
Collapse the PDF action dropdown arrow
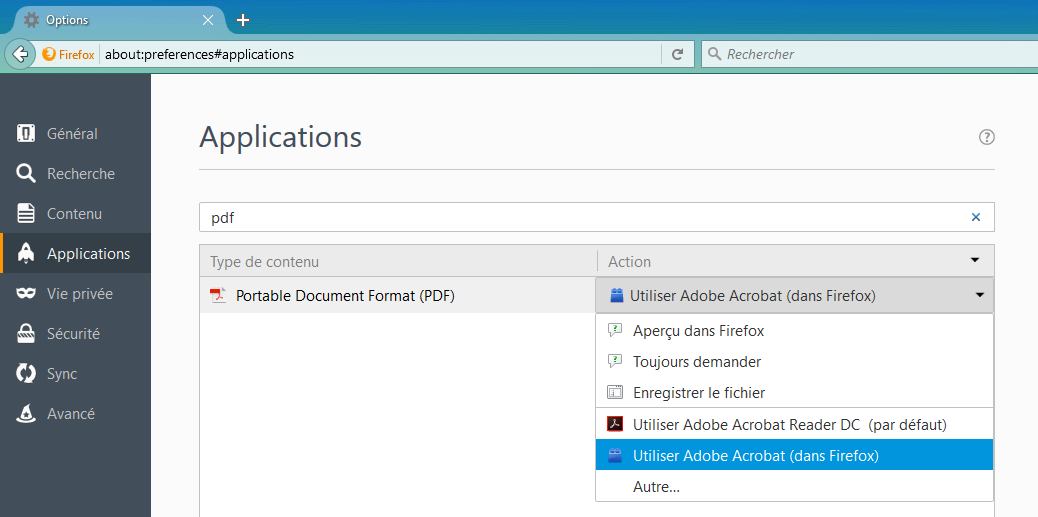(x=979, y=295)
